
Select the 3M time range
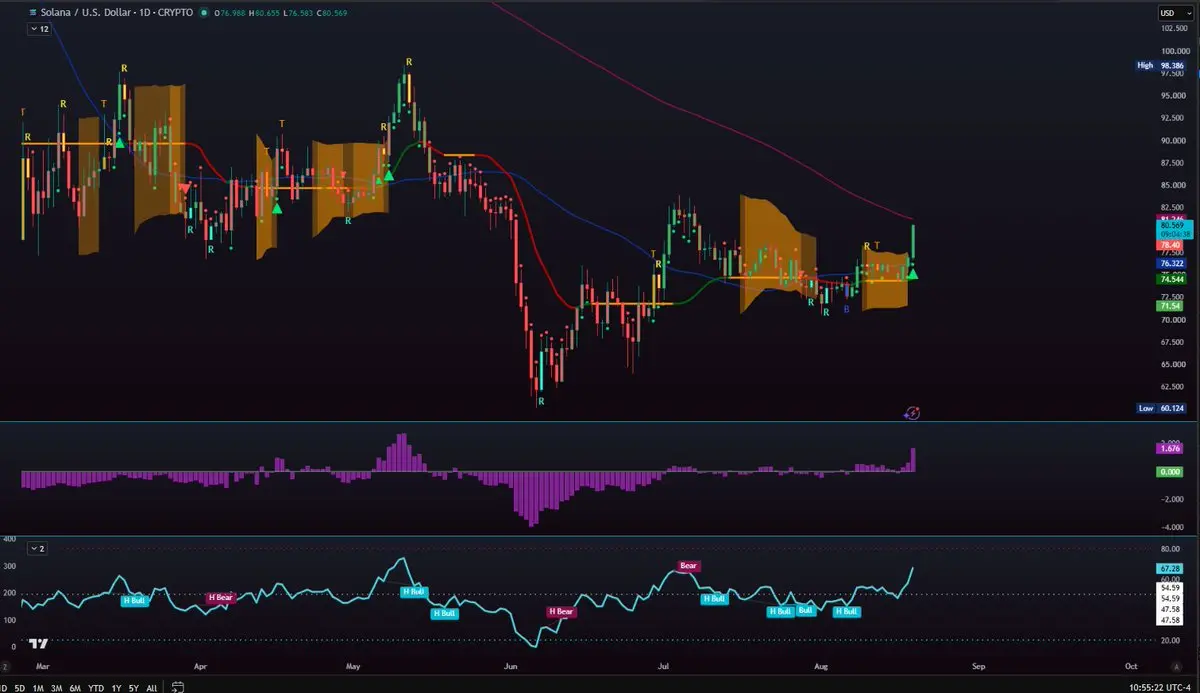[56, 688]
